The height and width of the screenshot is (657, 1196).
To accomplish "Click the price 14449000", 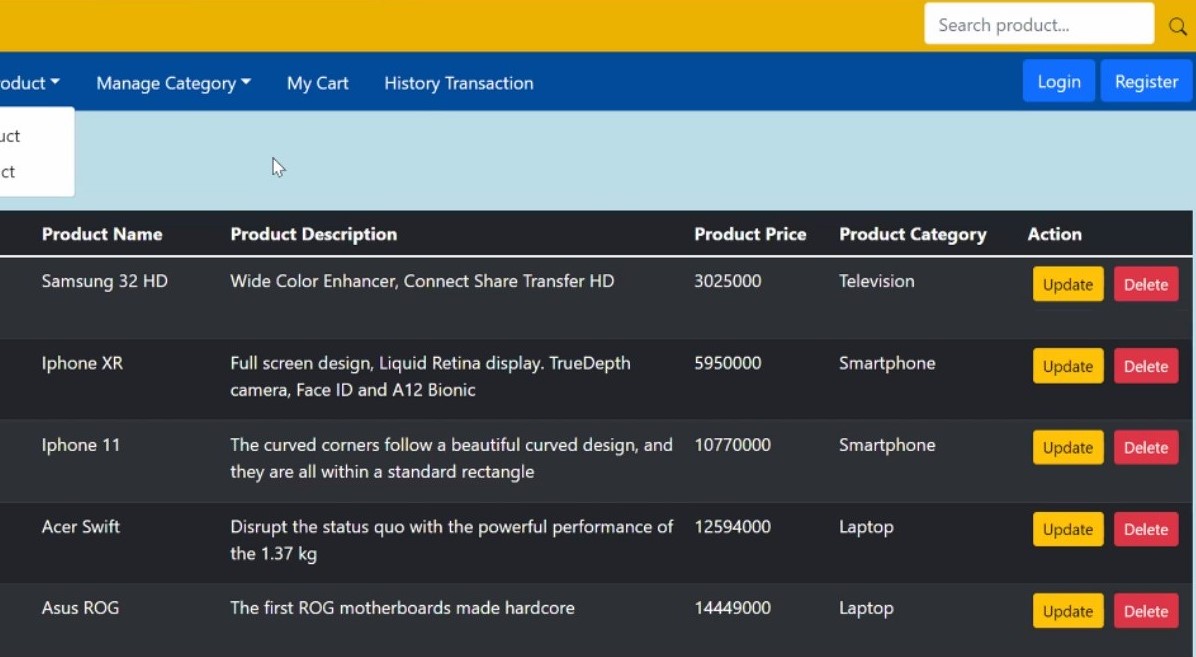I will 732,608.
